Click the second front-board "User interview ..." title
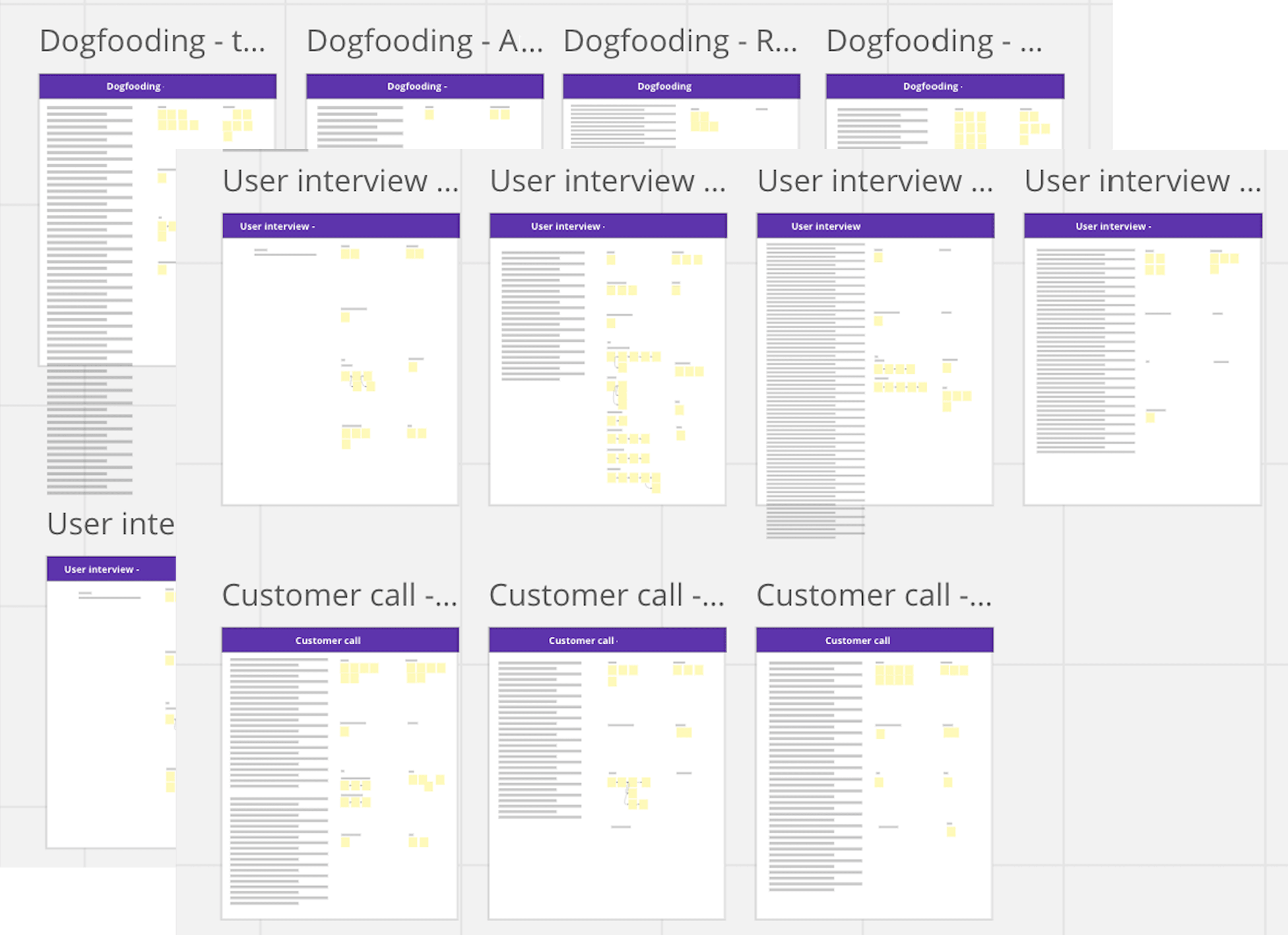This screenshot has height=935, width=1288. pos(608,181)
